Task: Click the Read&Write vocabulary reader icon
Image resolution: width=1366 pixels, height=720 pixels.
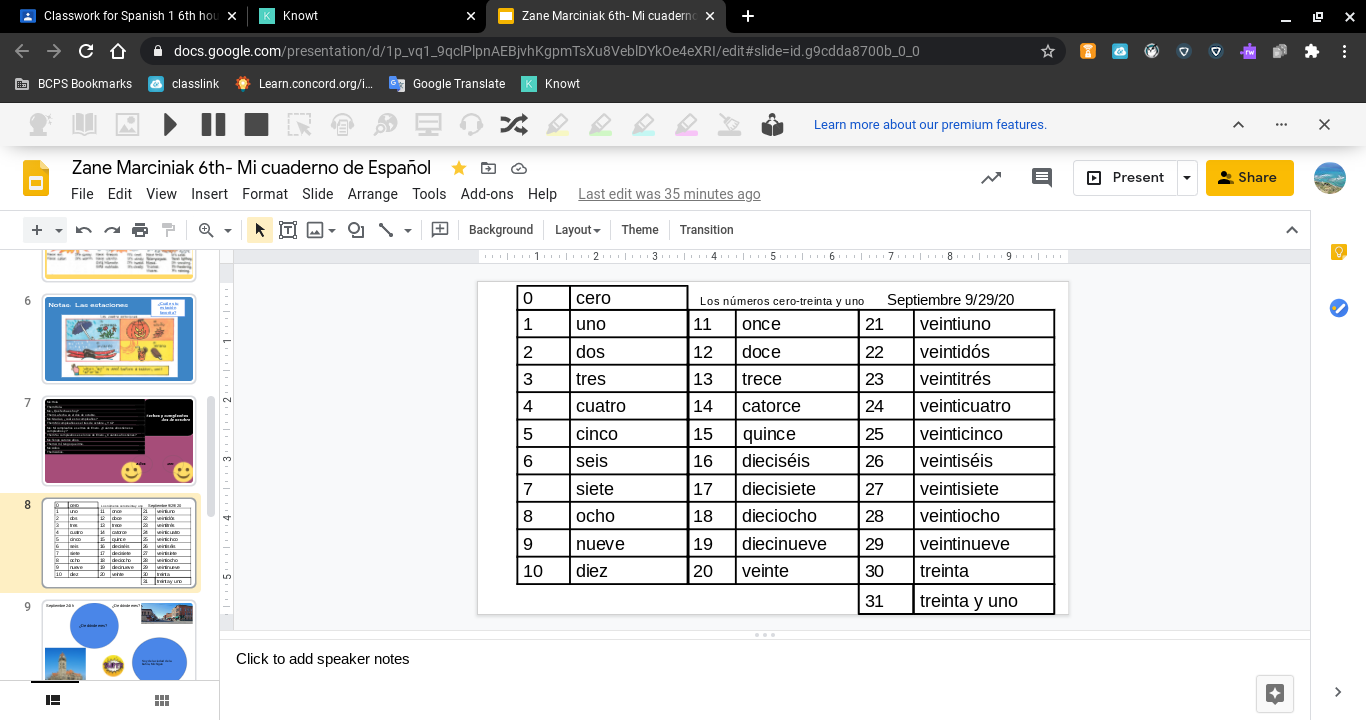Action: point(772,125)
